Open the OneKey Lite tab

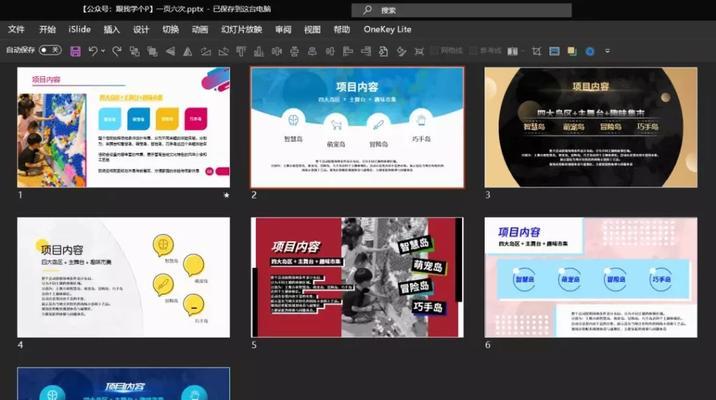pyautogui.click(x=387, y=29)
